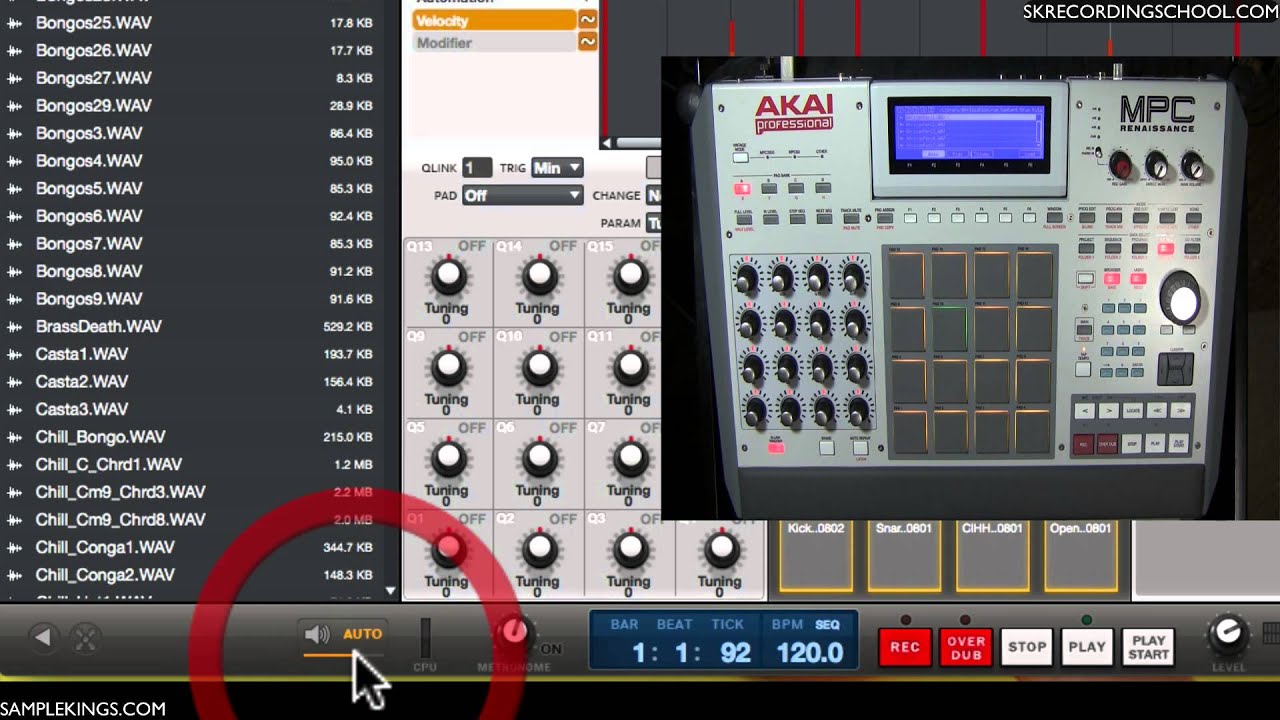Screen dimensions: 1280x720
Task: Click the OVER DUB button
Action: pos(965,647)
